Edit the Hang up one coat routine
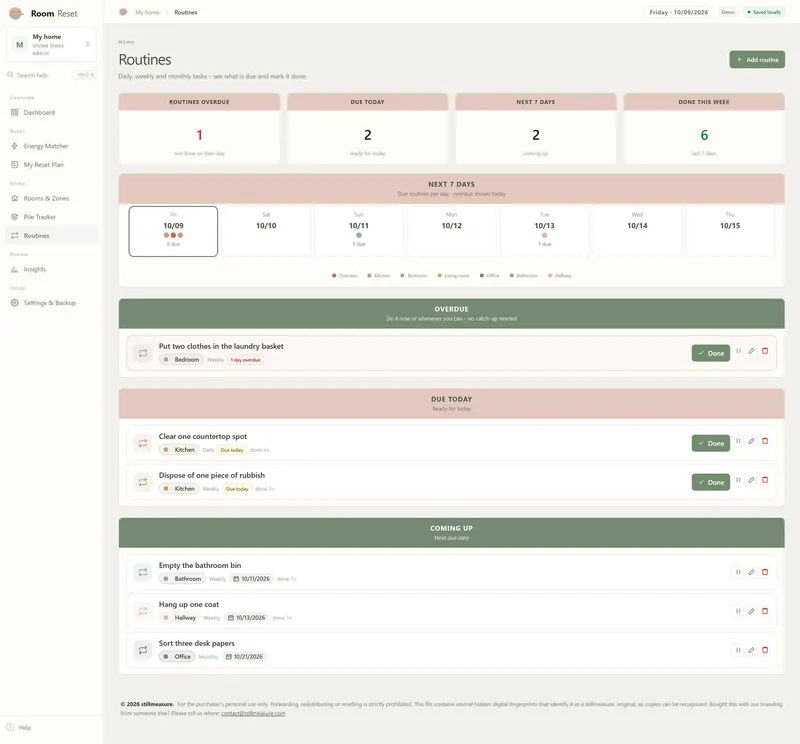Viewport: 800px width, 744px height. click(x=751, y=611)
